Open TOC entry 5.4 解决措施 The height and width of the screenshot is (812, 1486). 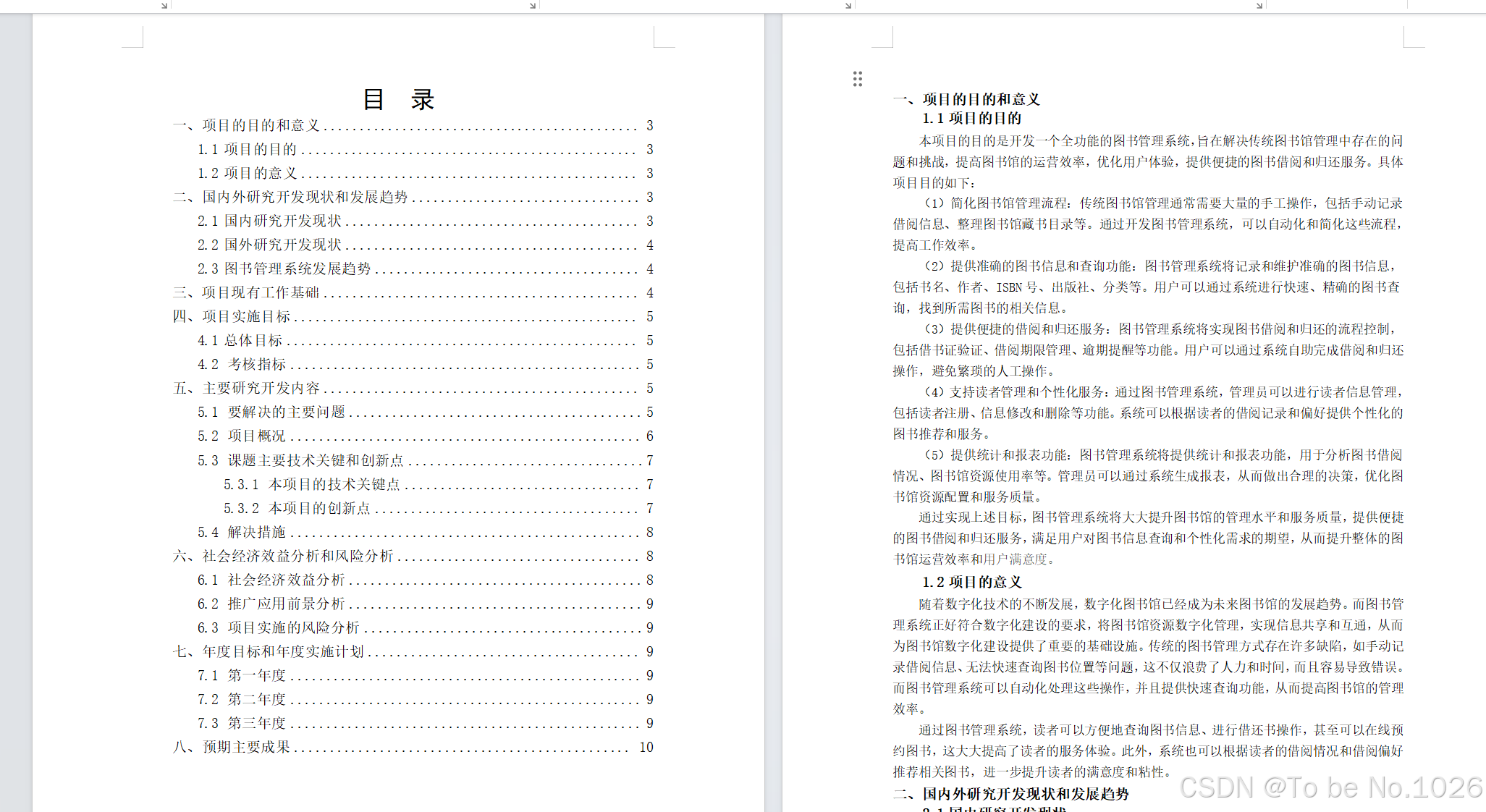coord(242,532)
